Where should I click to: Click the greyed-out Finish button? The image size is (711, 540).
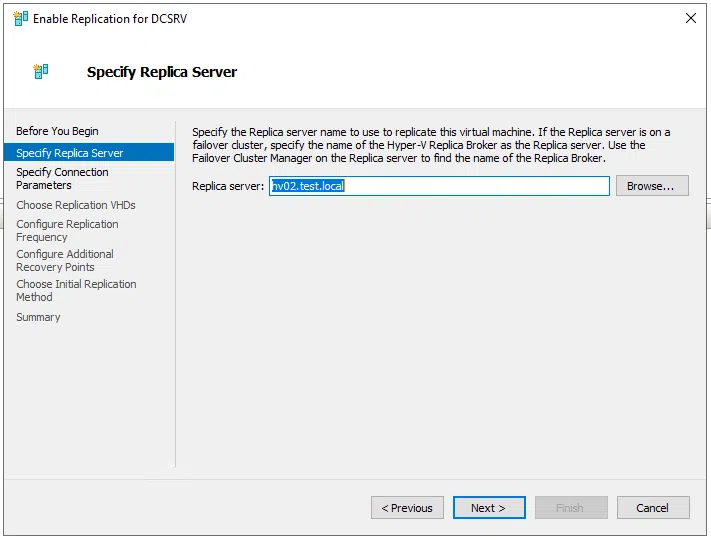(571, 508)
